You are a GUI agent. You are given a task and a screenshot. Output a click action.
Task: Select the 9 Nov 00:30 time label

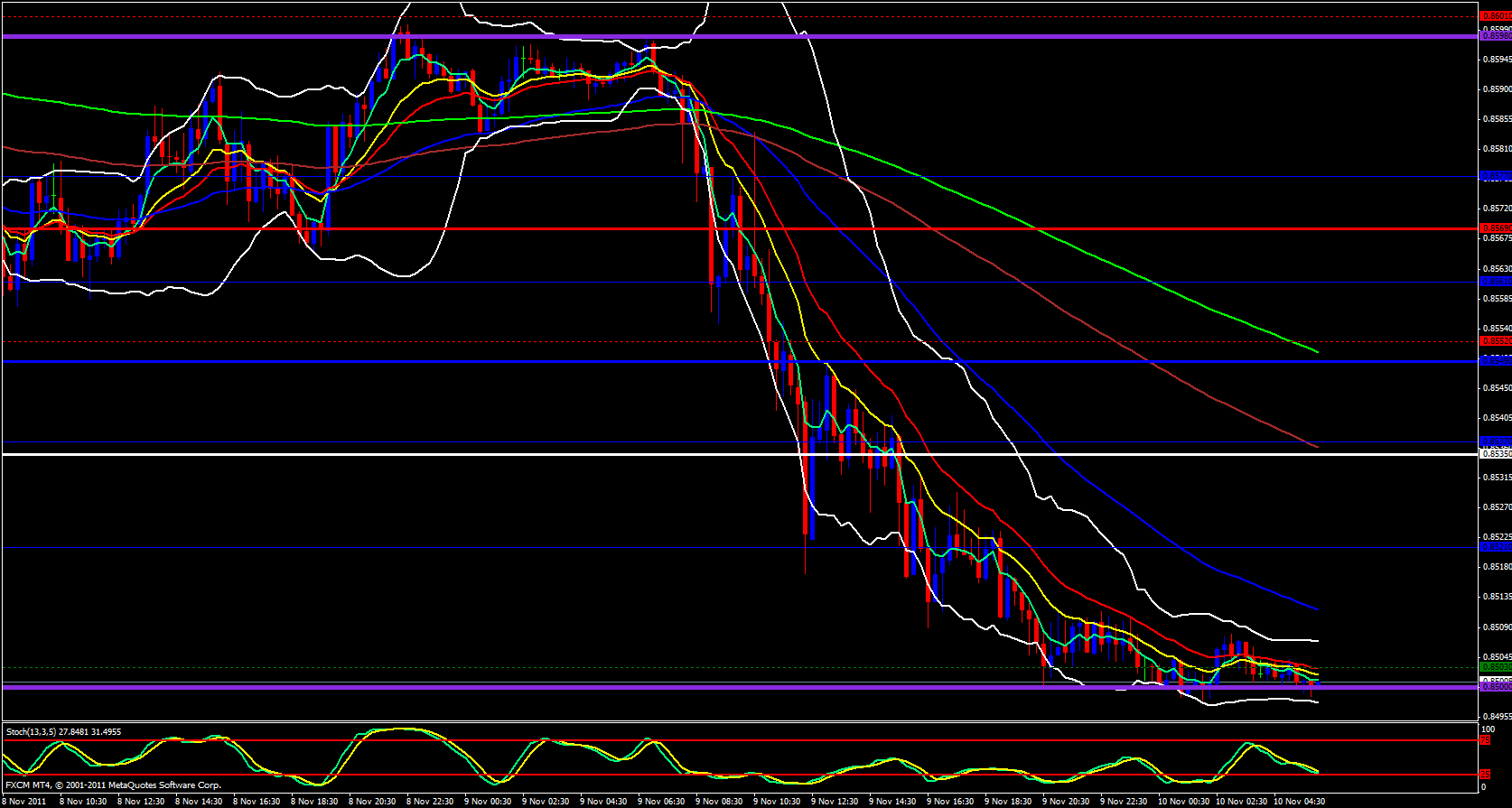pyautogui.click(x=488, y=801)
